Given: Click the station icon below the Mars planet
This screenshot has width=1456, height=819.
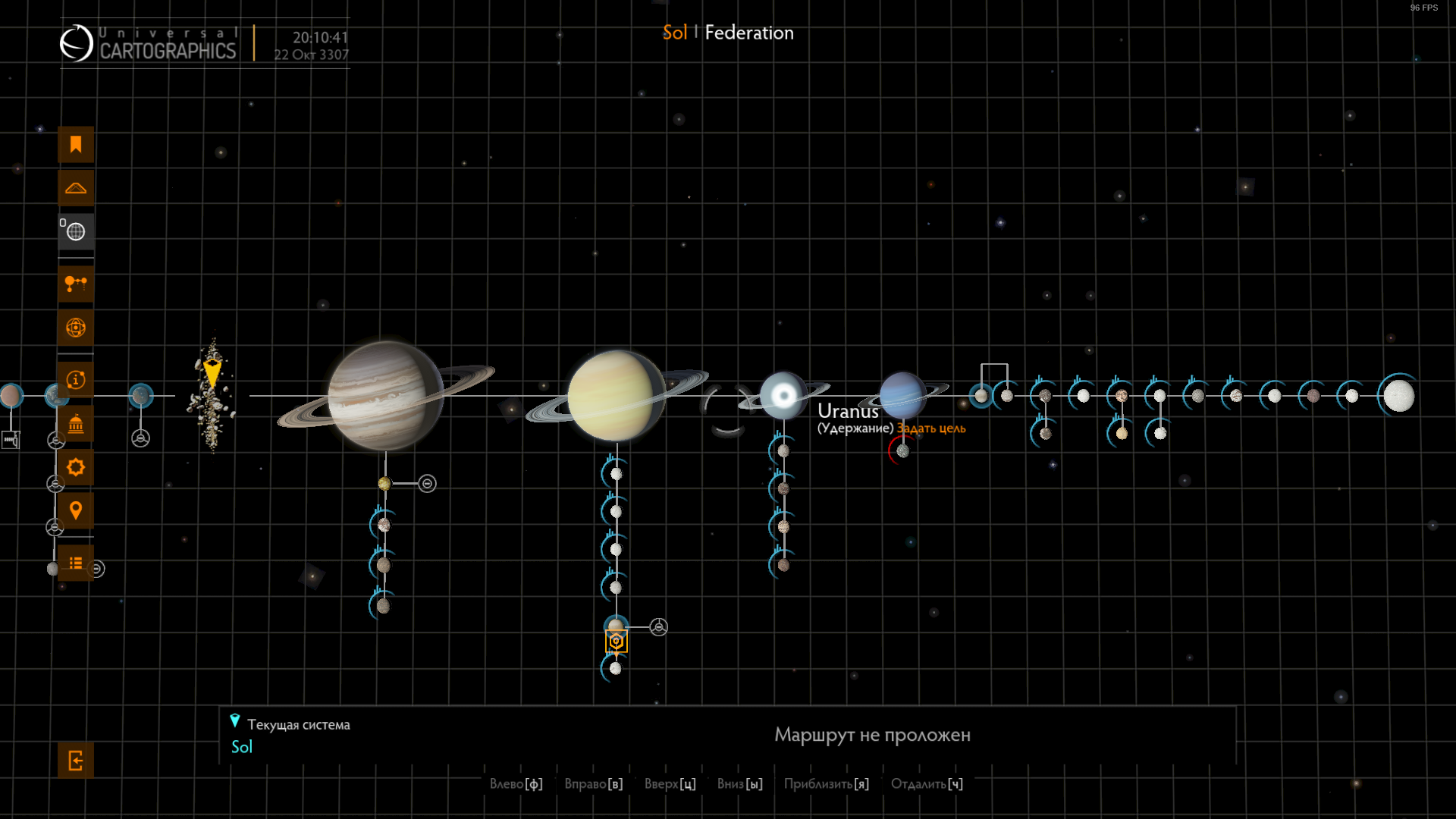Looking at the screenshot, I should 141,438.
